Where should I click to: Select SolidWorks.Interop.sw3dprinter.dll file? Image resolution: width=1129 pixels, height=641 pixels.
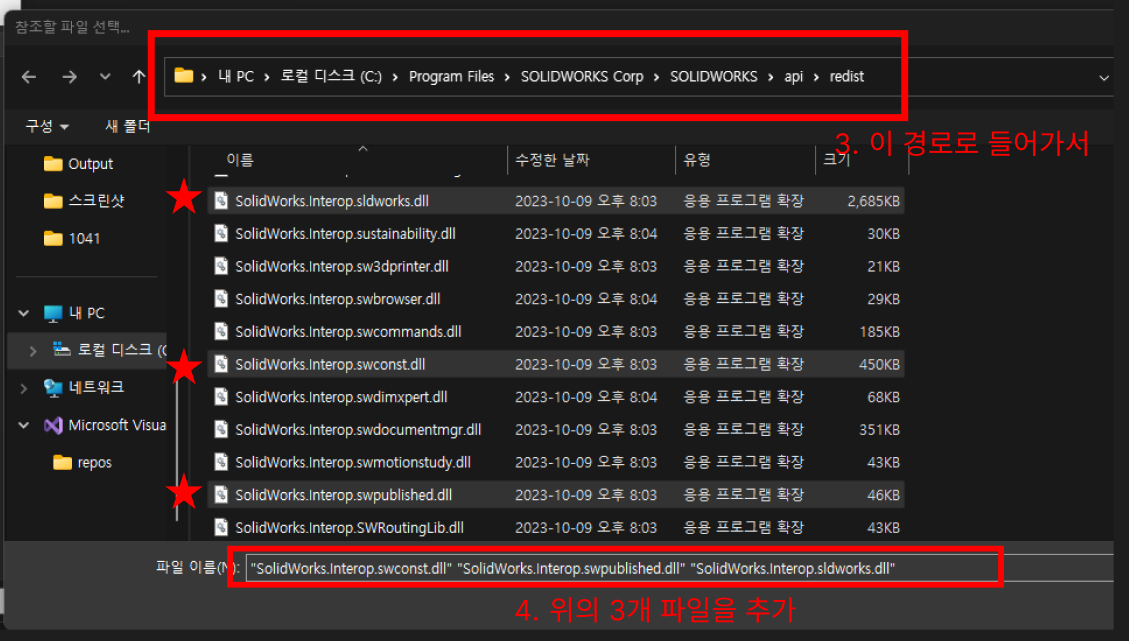556,266
